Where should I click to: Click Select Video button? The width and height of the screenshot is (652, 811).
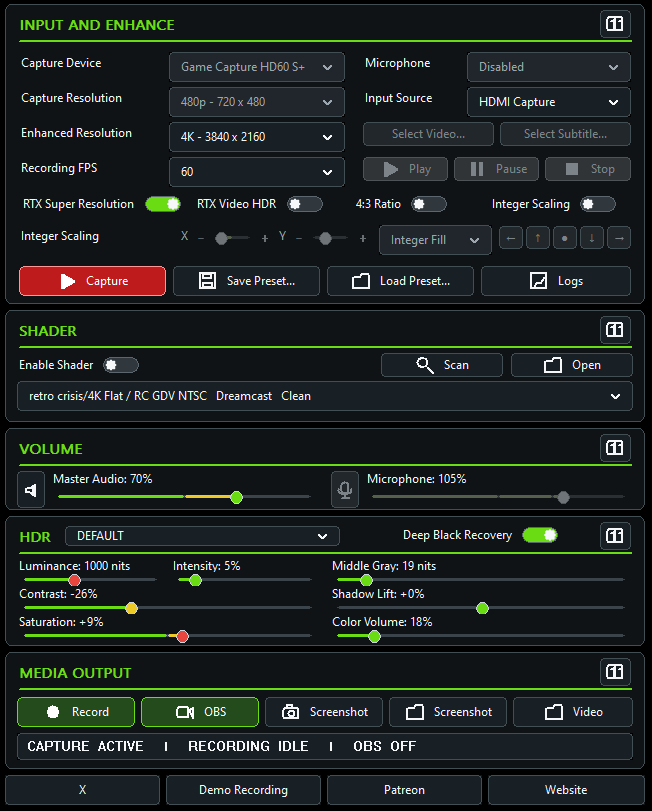pos(428,134)
